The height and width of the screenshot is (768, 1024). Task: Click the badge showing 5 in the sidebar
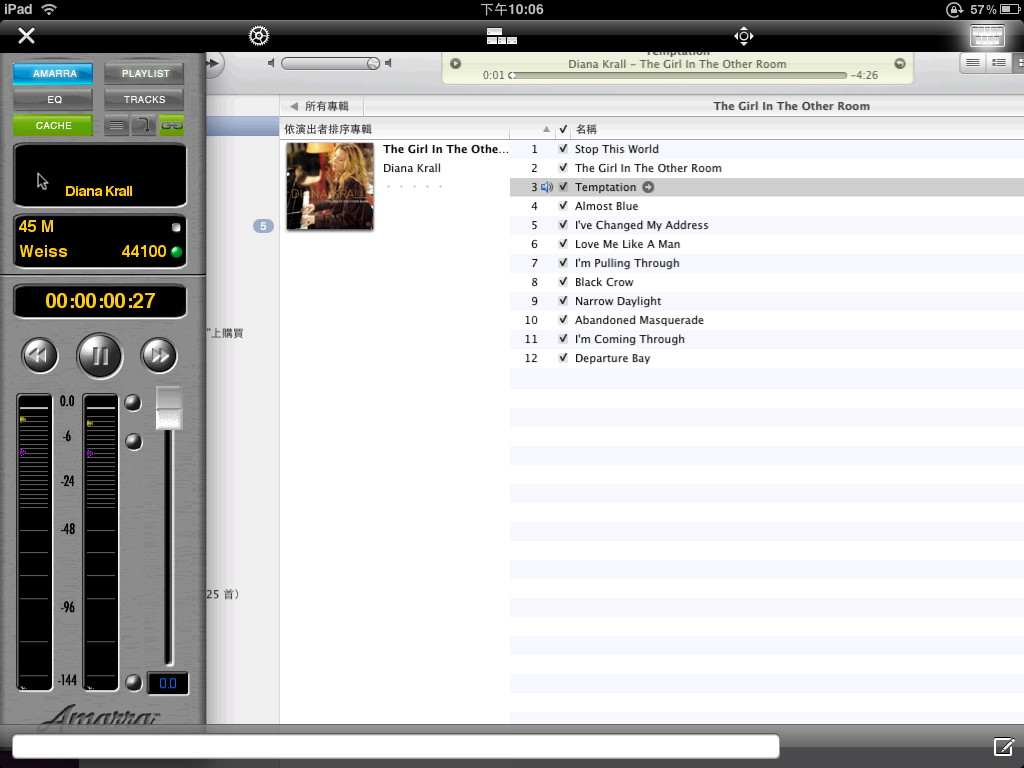pos(263,226)
